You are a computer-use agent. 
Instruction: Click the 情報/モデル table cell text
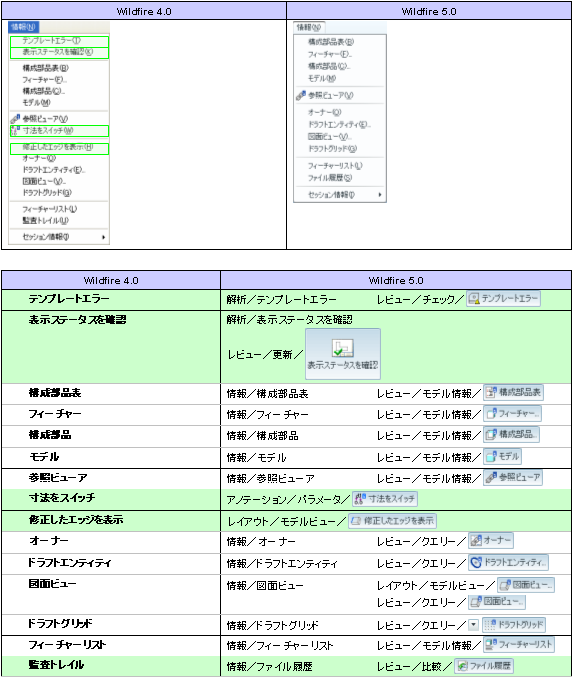[256, 457]
